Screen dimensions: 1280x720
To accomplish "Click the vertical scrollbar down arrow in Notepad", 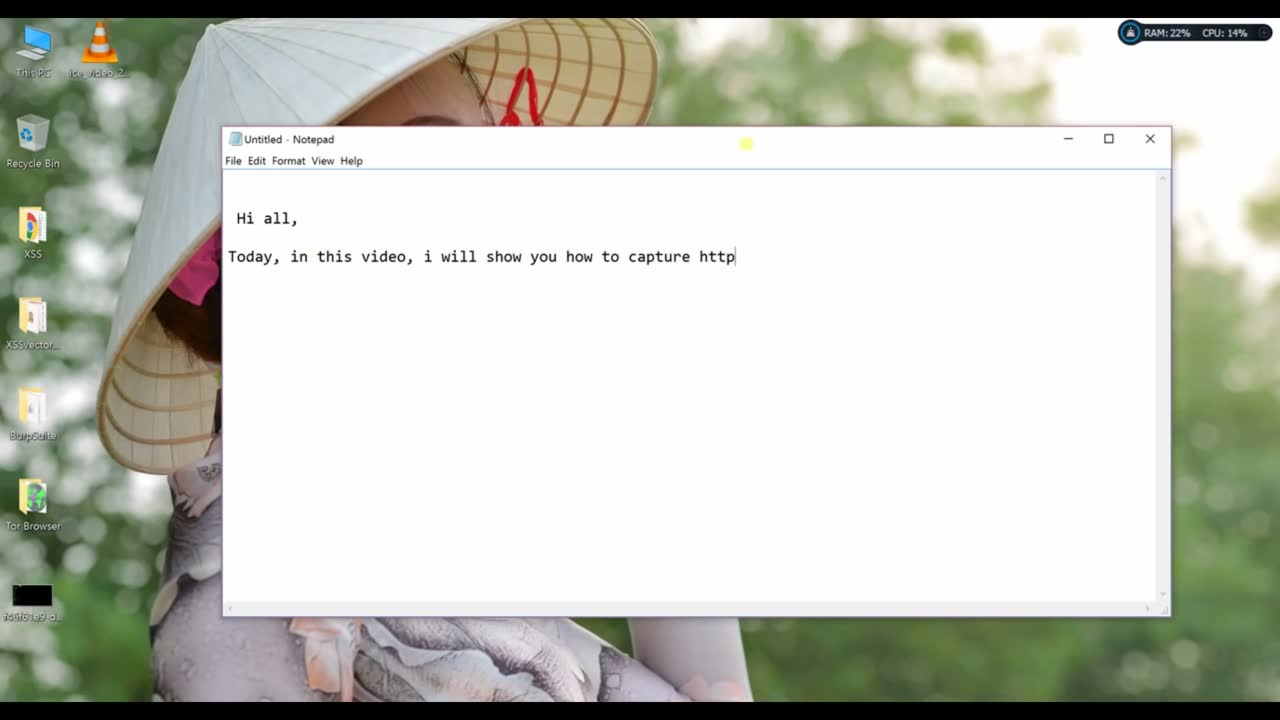I will [x=1163, y=595].
